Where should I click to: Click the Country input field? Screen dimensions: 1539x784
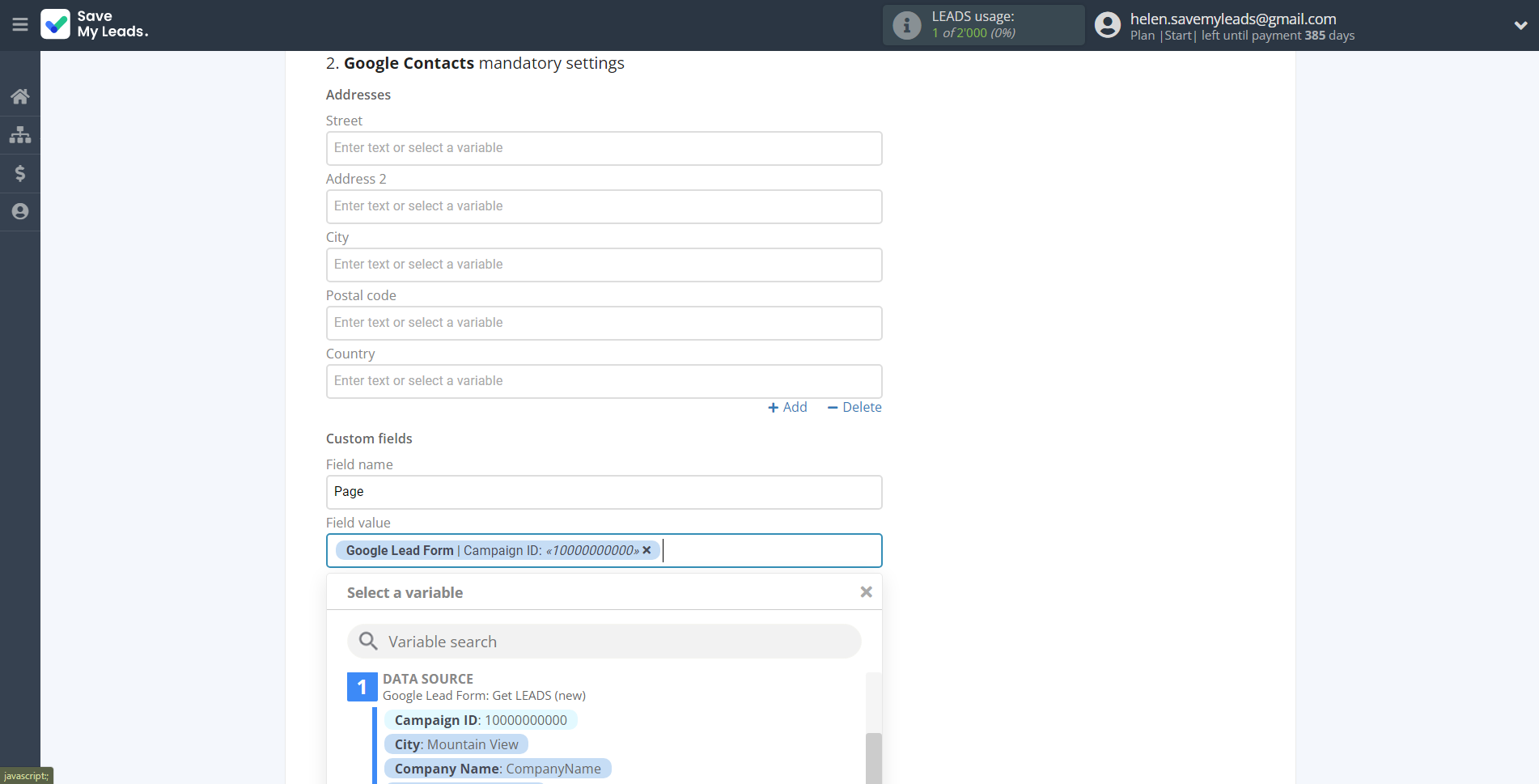coord(604,381)
